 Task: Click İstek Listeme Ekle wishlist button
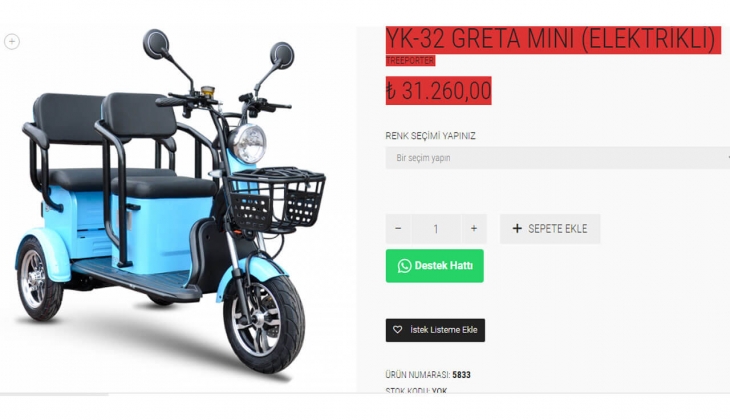[x=435, y=330]
